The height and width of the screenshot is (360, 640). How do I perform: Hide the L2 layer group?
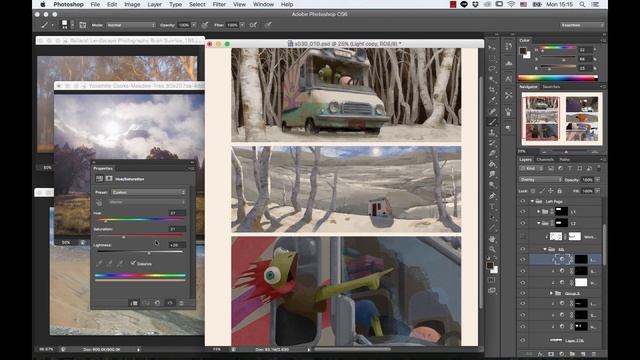[523, 223]
